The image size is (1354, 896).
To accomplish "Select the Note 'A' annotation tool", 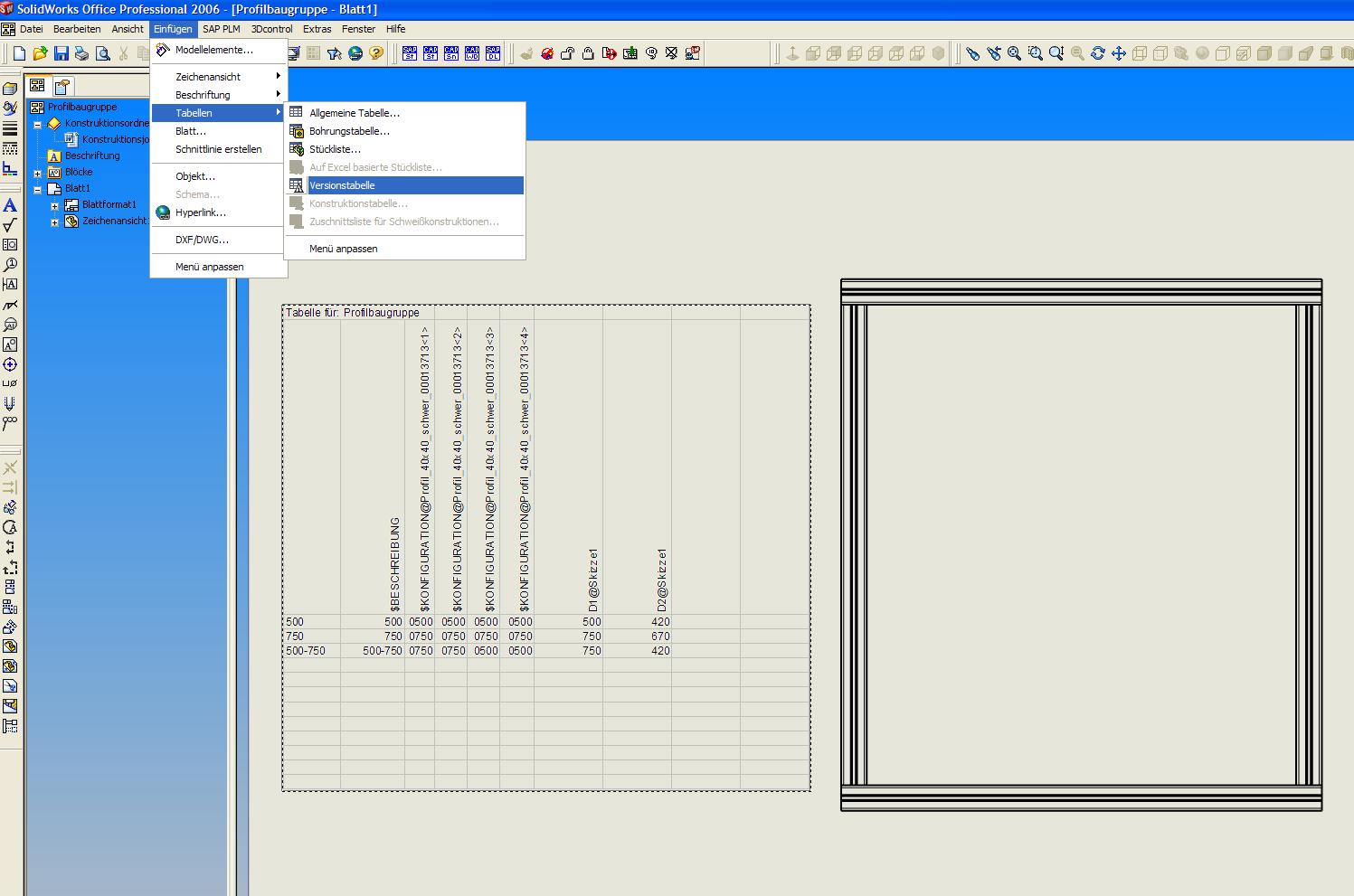I will tap(10, 205).
